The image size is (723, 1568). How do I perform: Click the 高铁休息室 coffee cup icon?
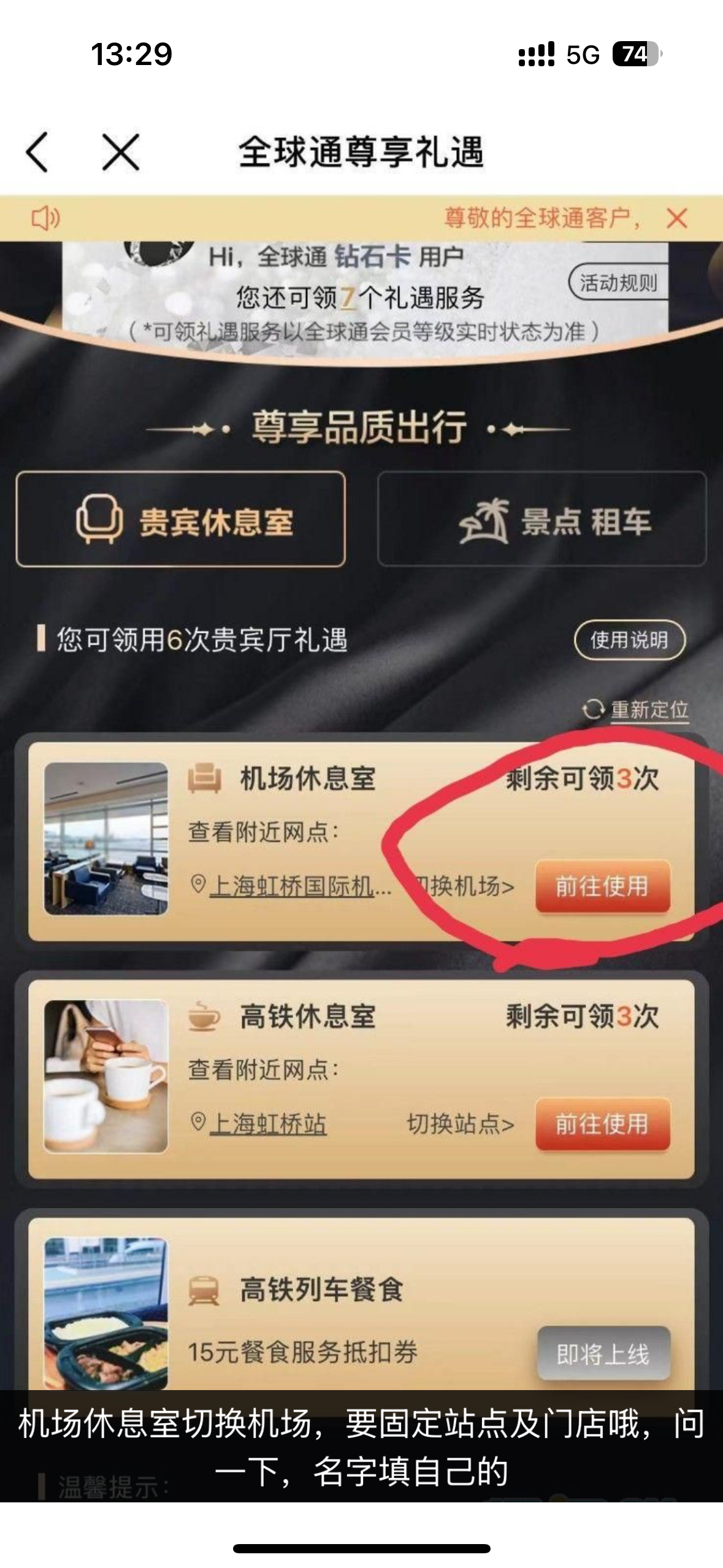204,1017
